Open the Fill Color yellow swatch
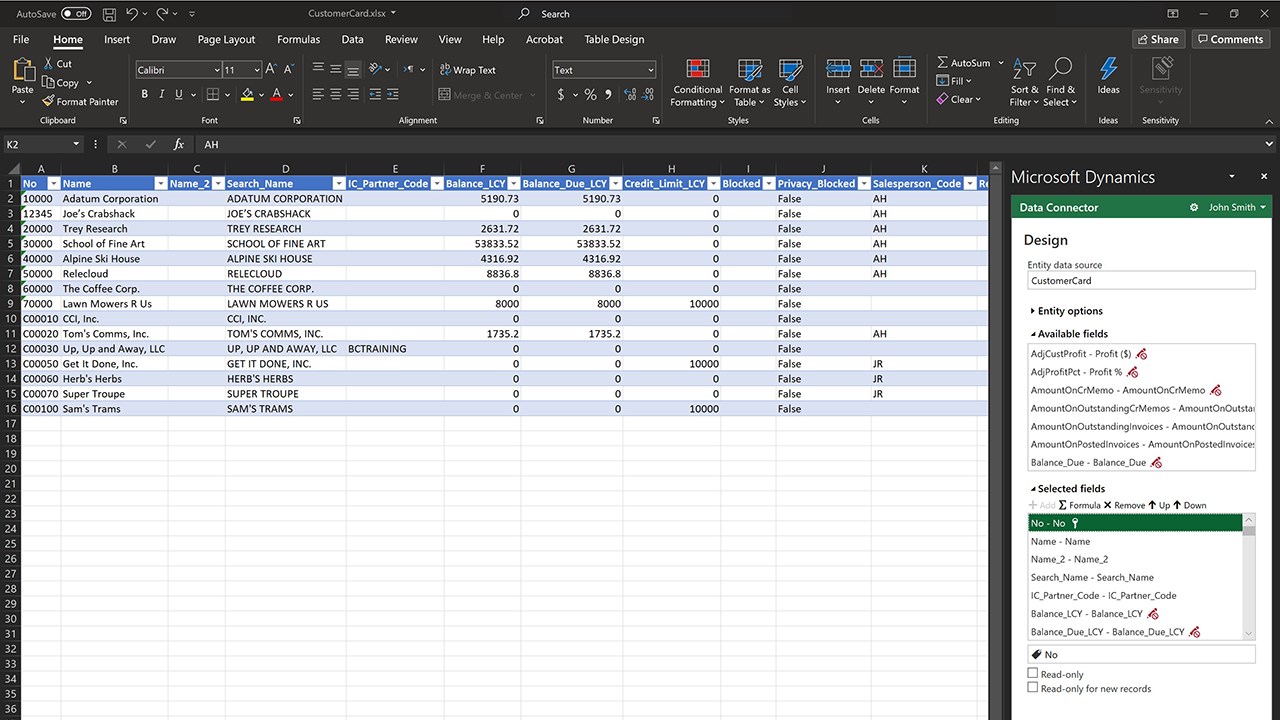This screenshot has width=1280, height=720. [x=247, y=94]
